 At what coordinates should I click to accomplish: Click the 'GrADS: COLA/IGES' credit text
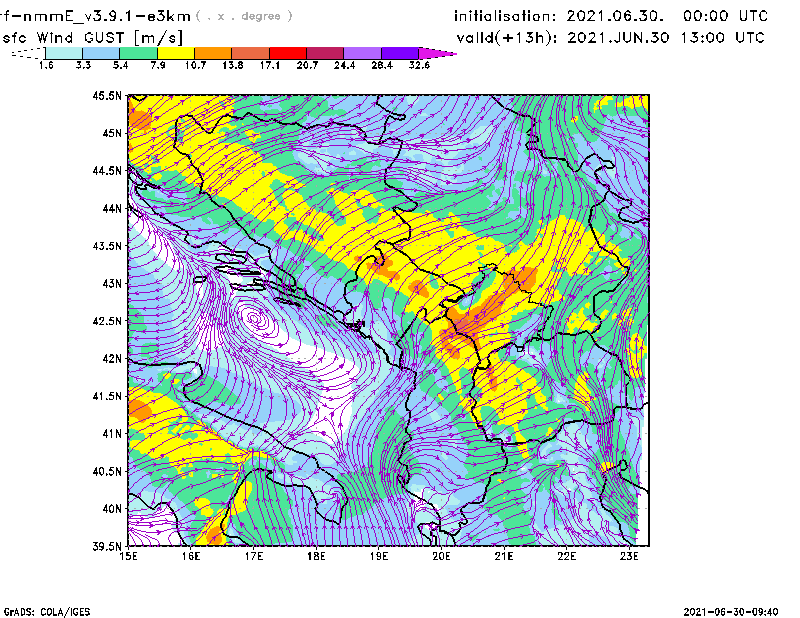pyautogui.click(x=47, y=612)
